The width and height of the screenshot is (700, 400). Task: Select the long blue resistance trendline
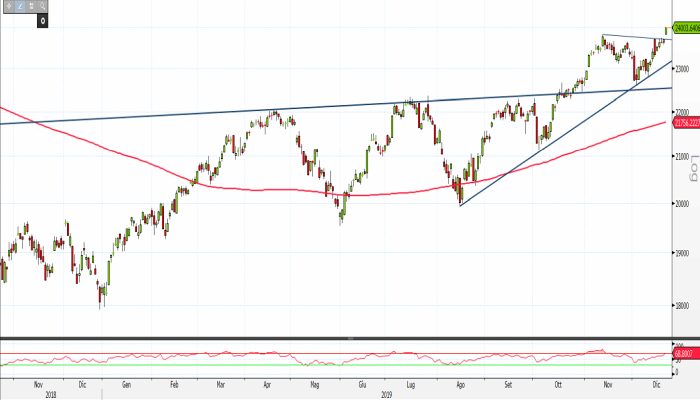336,105
